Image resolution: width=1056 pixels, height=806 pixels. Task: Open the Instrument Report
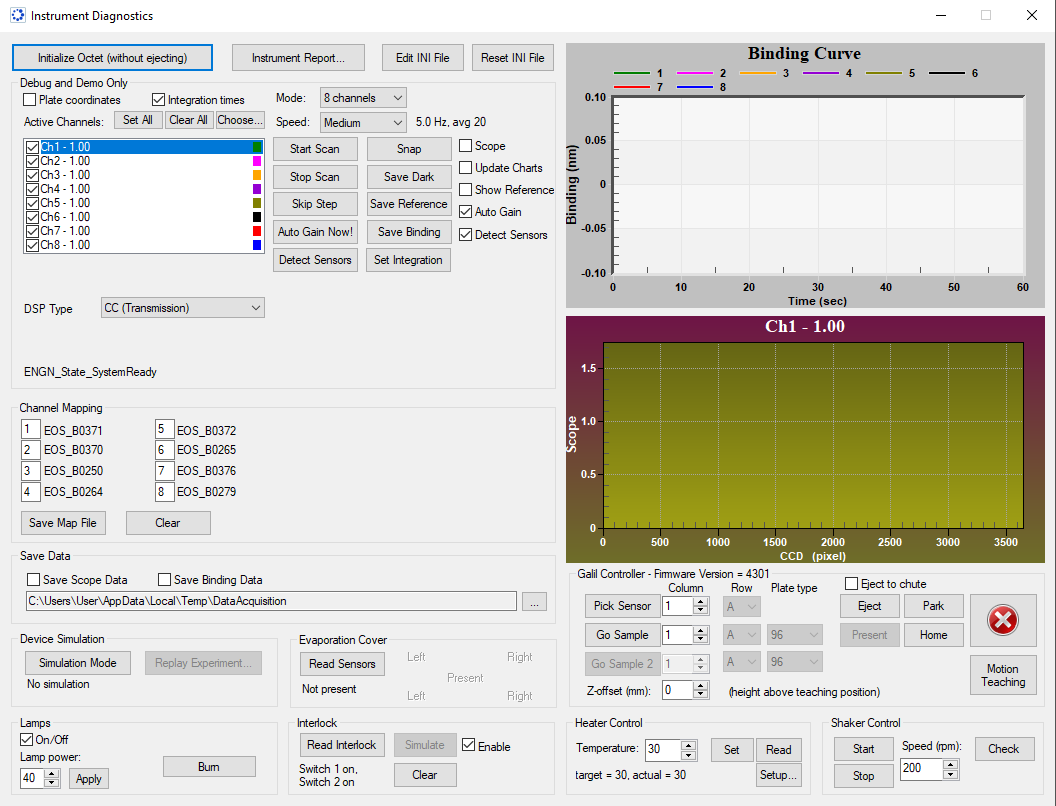[x=298, y=58]
